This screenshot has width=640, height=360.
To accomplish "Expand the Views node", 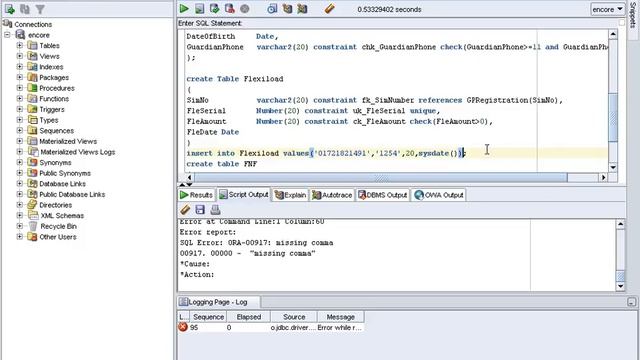I will pyautogui.click(x=20, y=56).
